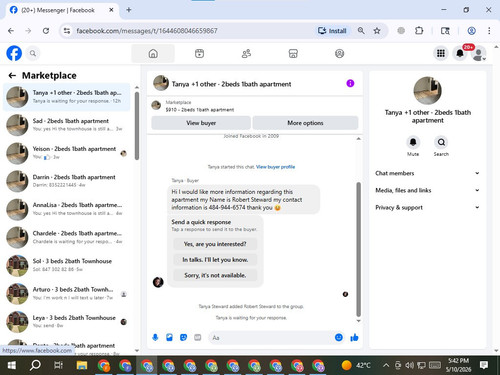Send 'Sorry, it's not available.' reply

tap(215, 275)
